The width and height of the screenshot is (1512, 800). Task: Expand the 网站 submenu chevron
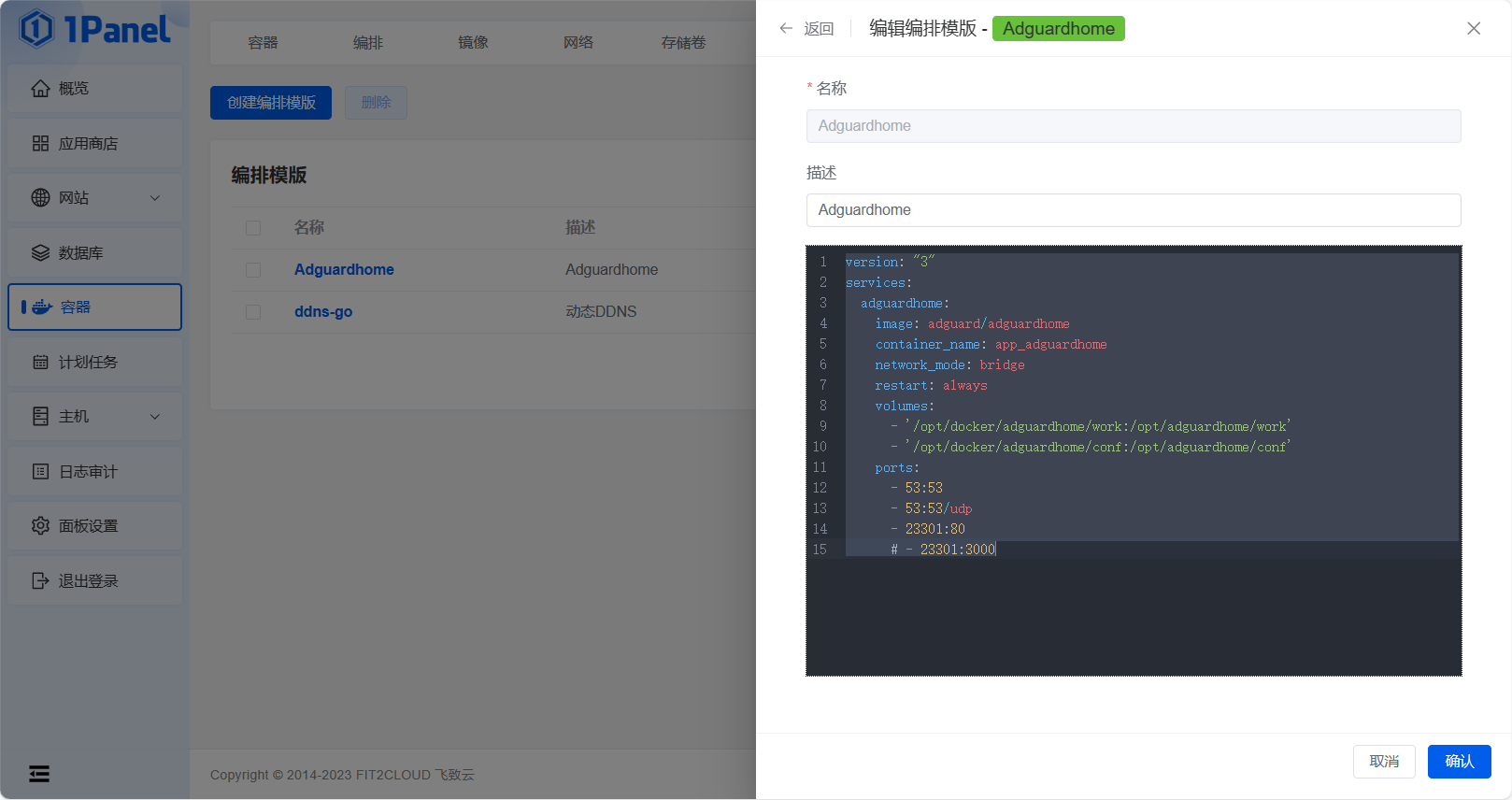tap(155, 198)
